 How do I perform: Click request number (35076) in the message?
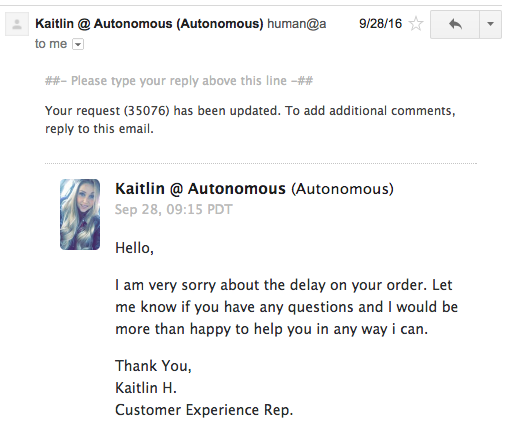(x=147, y=111)
